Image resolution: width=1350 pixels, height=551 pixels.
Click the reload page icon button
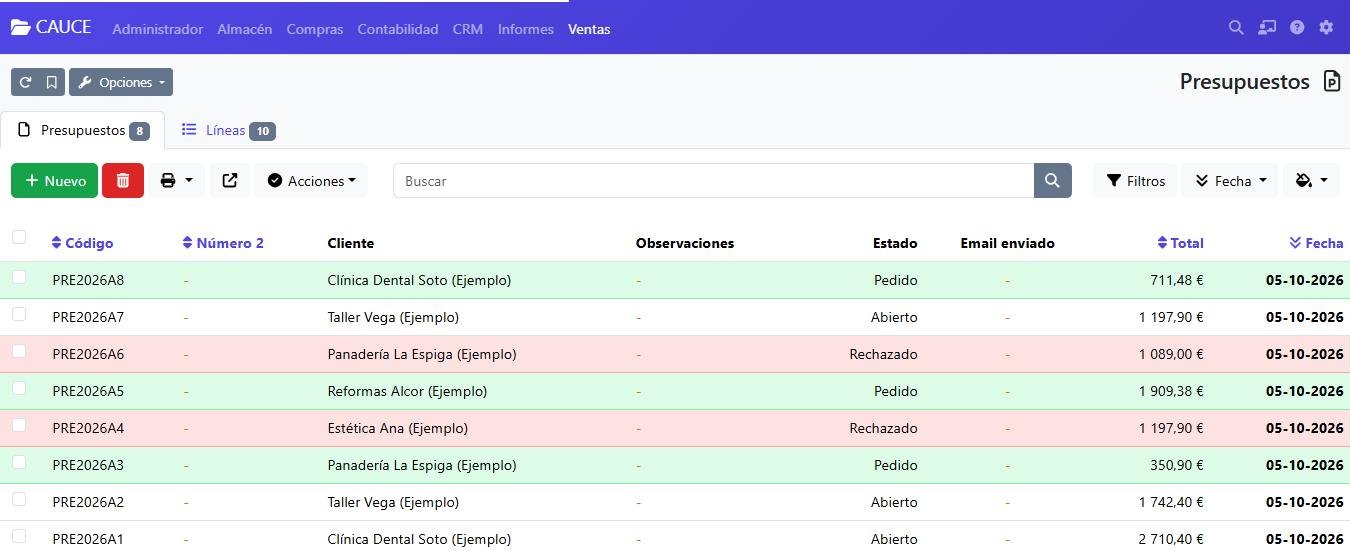pyautogui.click(x=25, y=82)
